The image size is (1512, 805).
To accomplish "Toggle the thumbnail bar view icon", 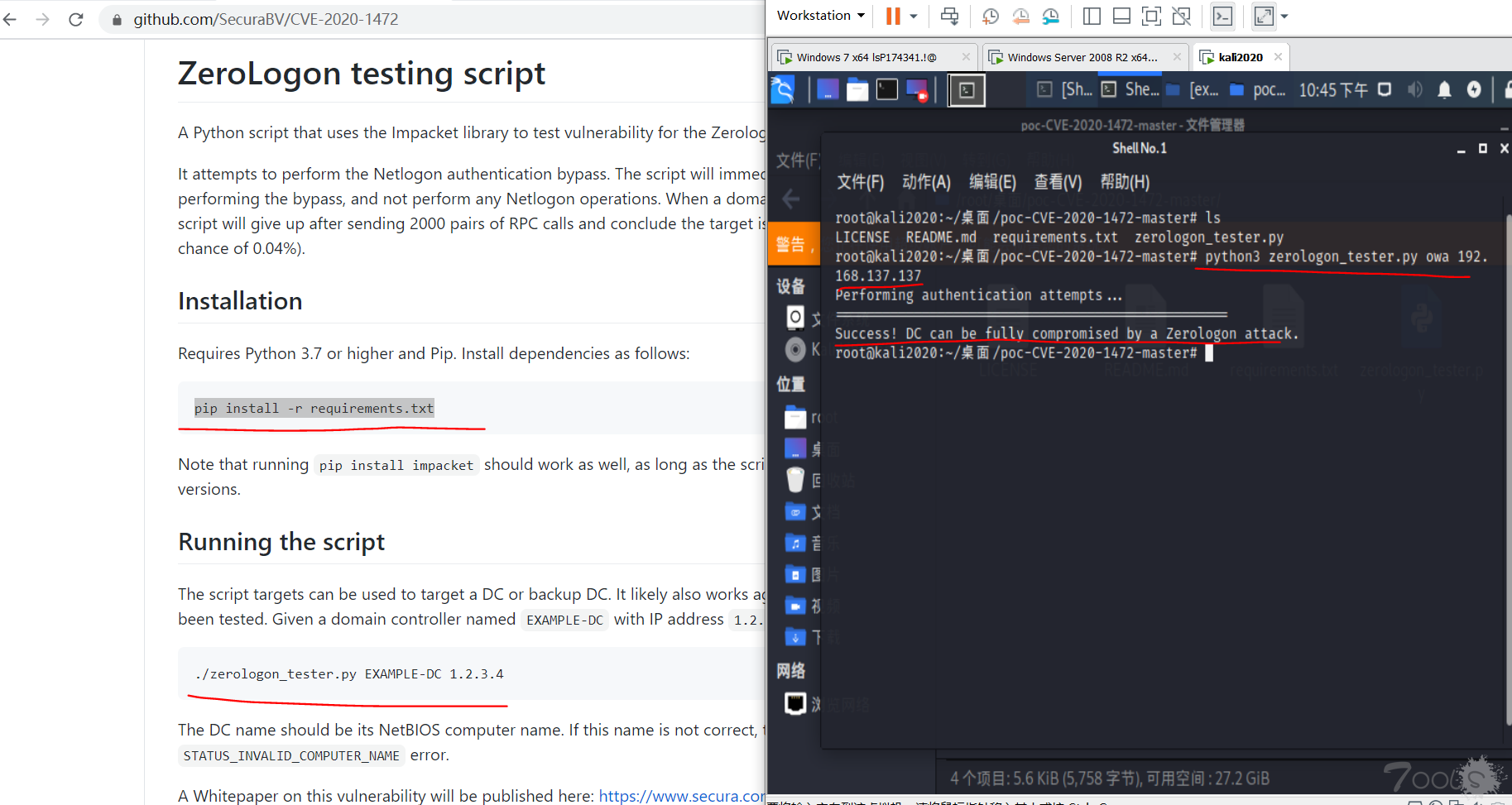I will tap(1121, 16).
